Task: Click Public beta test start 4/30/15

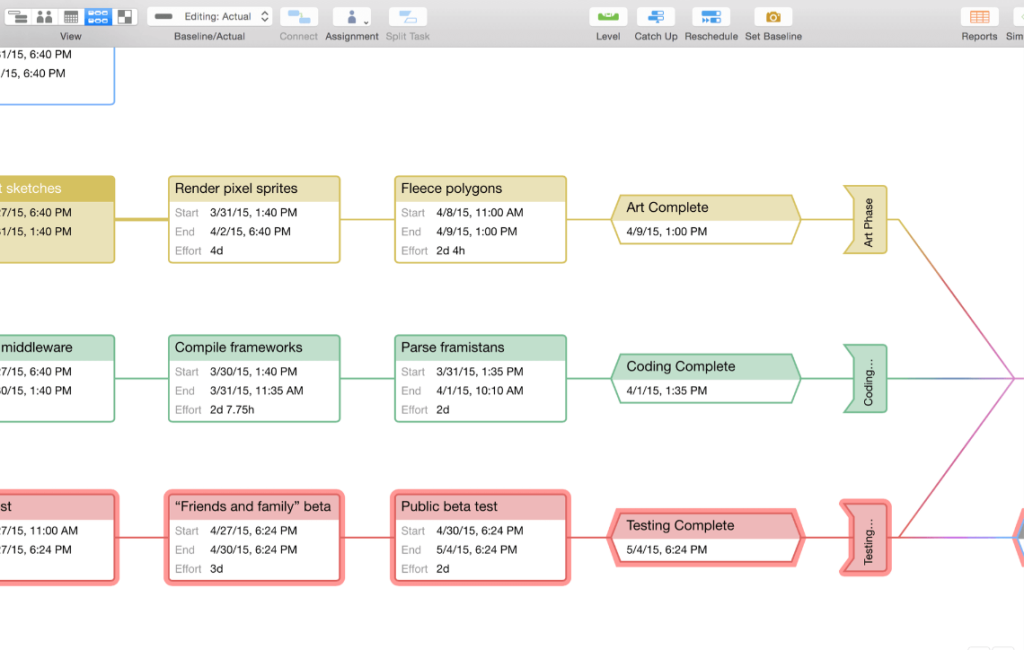Action: pyautogui.click(x=479, y=530)
